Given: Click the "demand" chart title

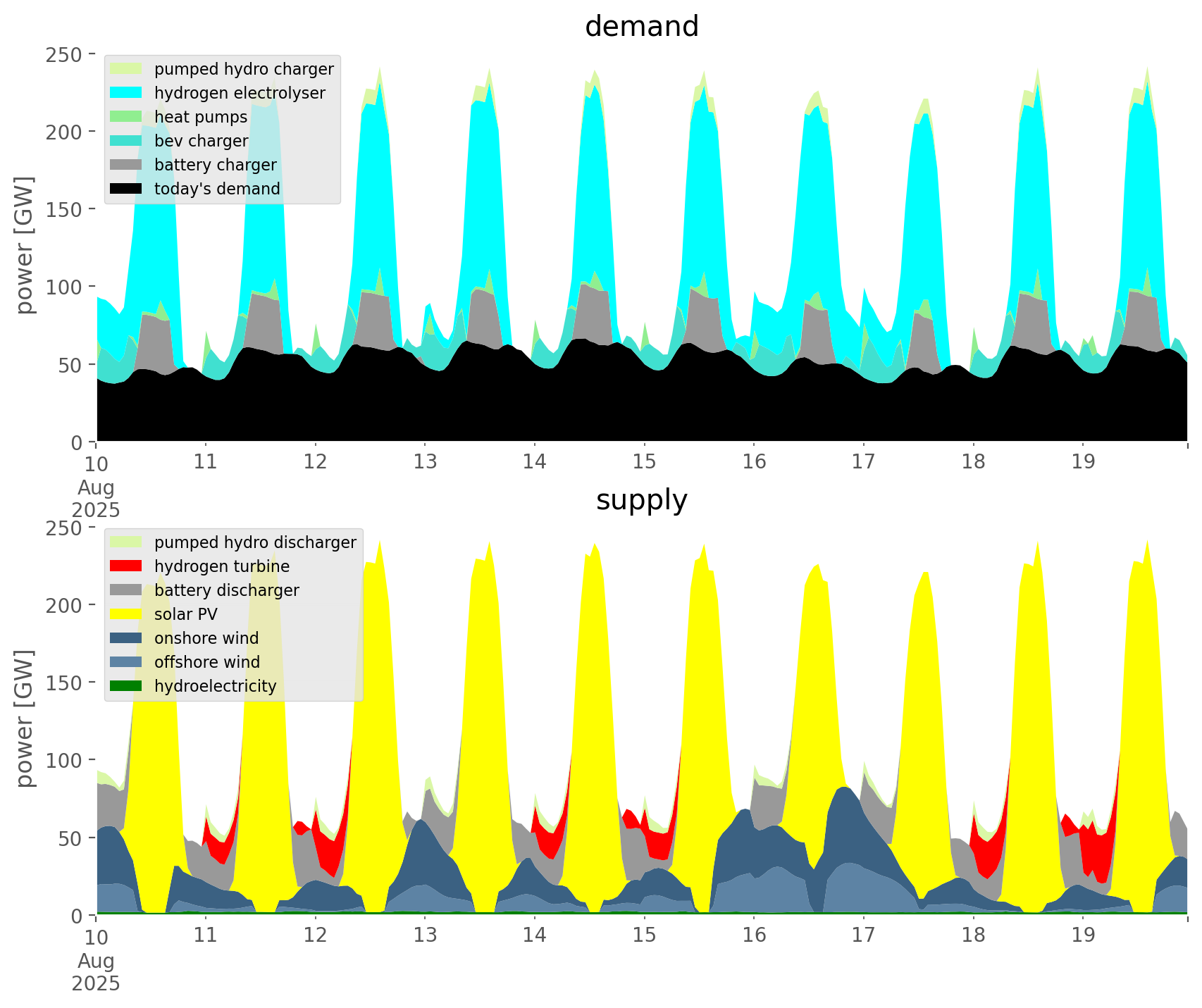Looking at the screenshot, I should tap(641, 27).
